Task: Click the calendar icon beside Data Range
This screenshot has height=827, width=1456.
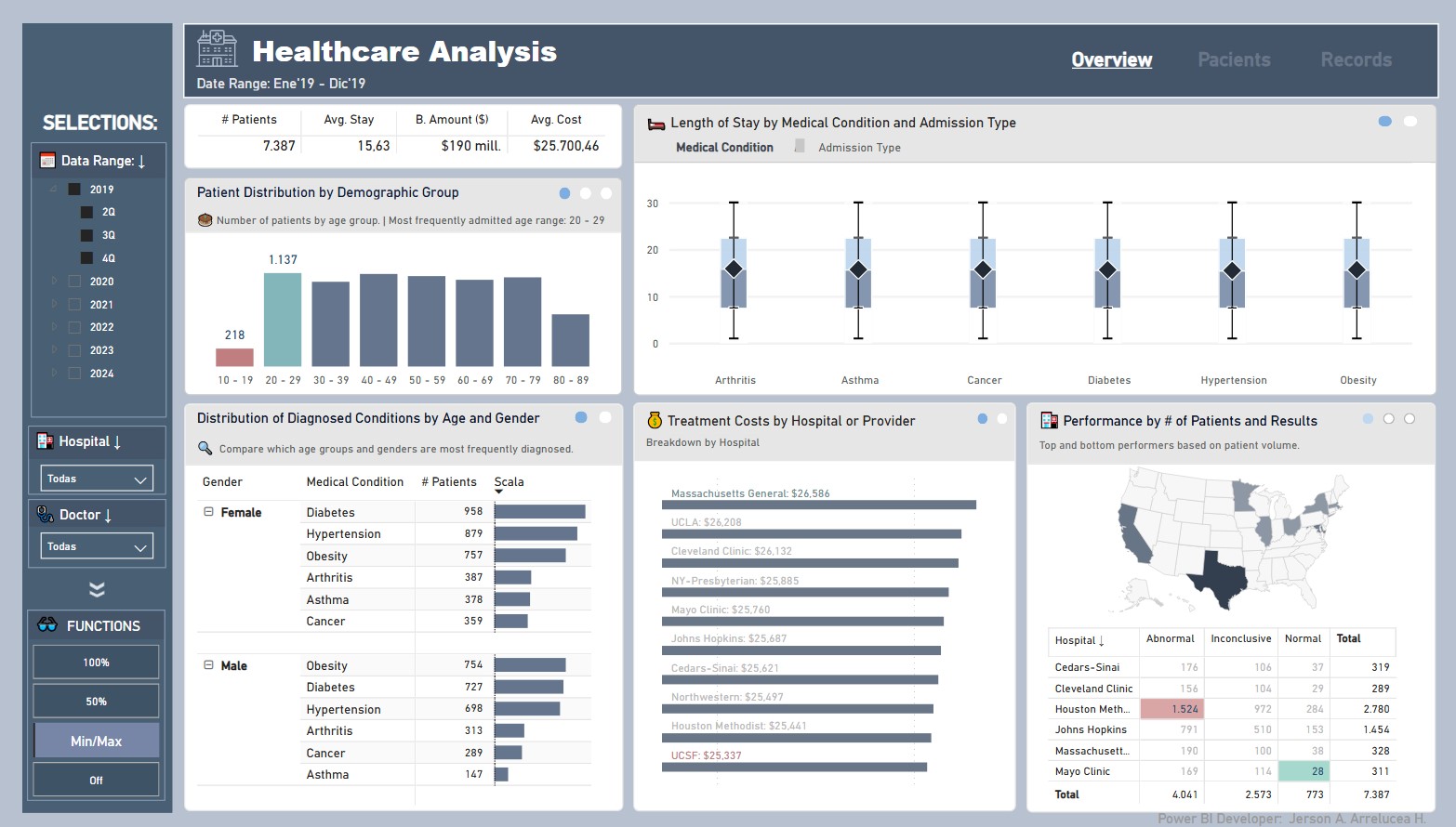Action: pyautogui.click(x=47, y=161)
